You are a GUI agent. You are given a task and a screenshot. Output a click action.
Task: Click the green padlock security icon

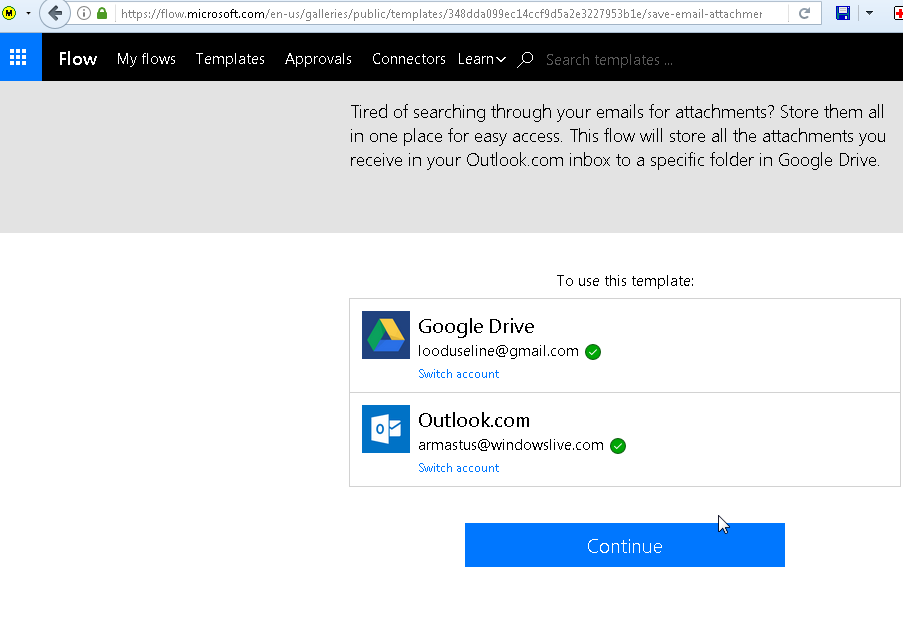pos(102,13)
